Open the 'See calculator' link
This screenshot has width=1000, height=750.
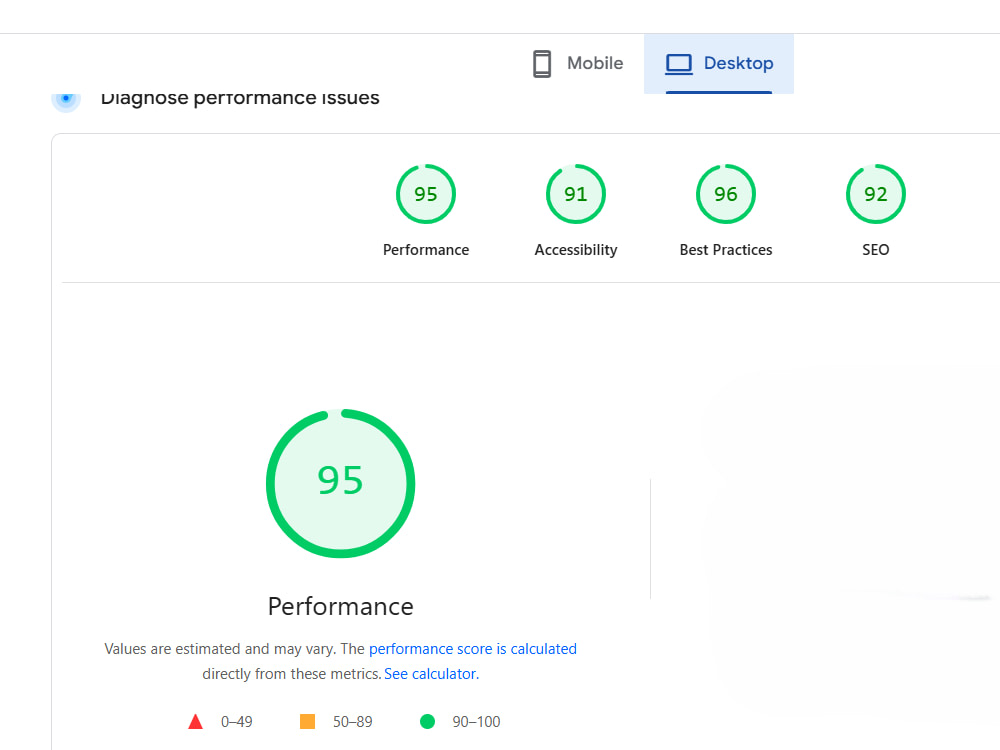point(430,674)
